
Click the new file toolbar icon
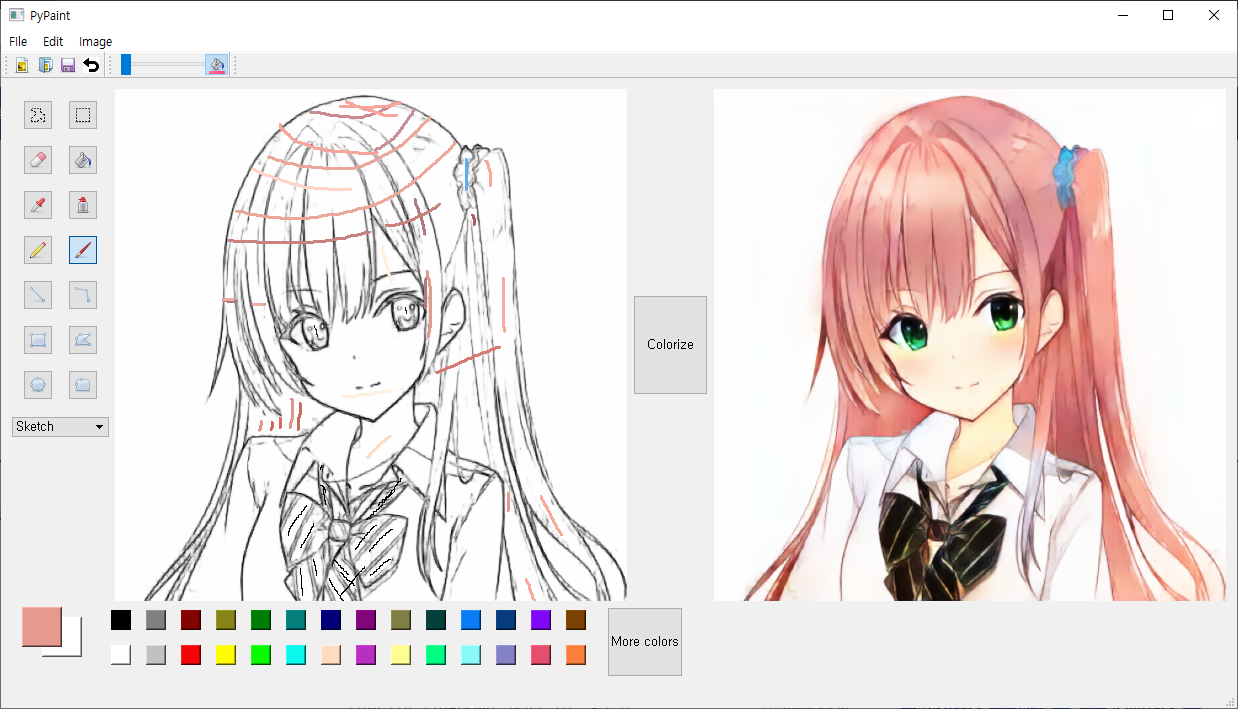(21, 65)
